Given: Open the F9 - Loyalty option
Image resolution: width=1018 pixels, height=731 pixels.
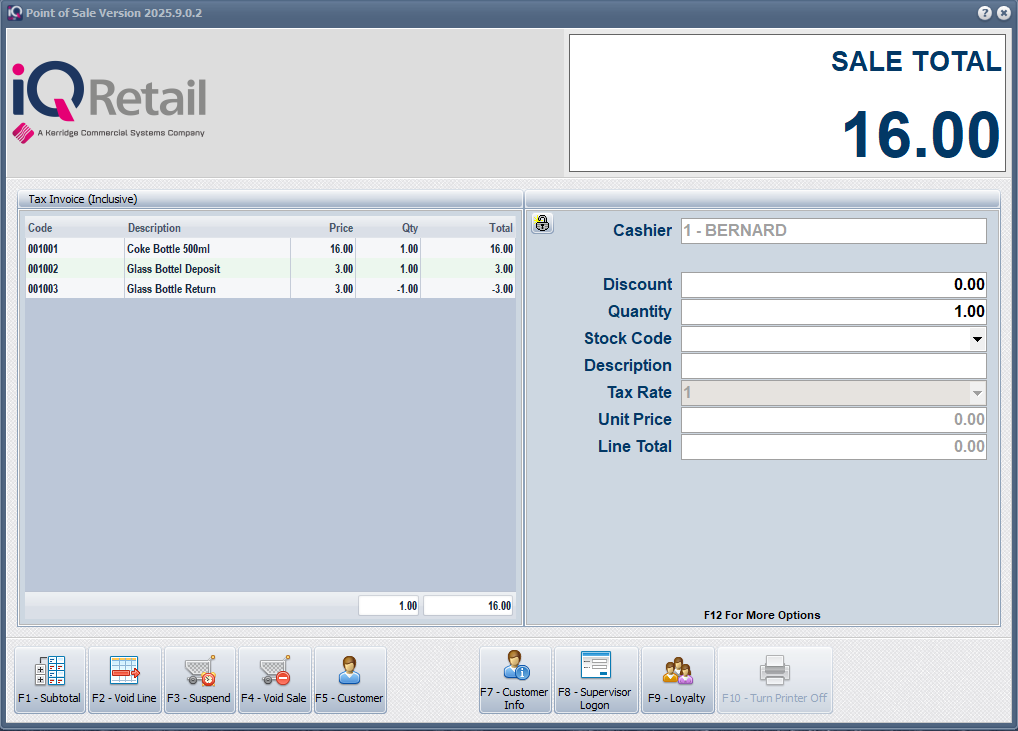Looking at the screenshot, I should tap(678, 680).
